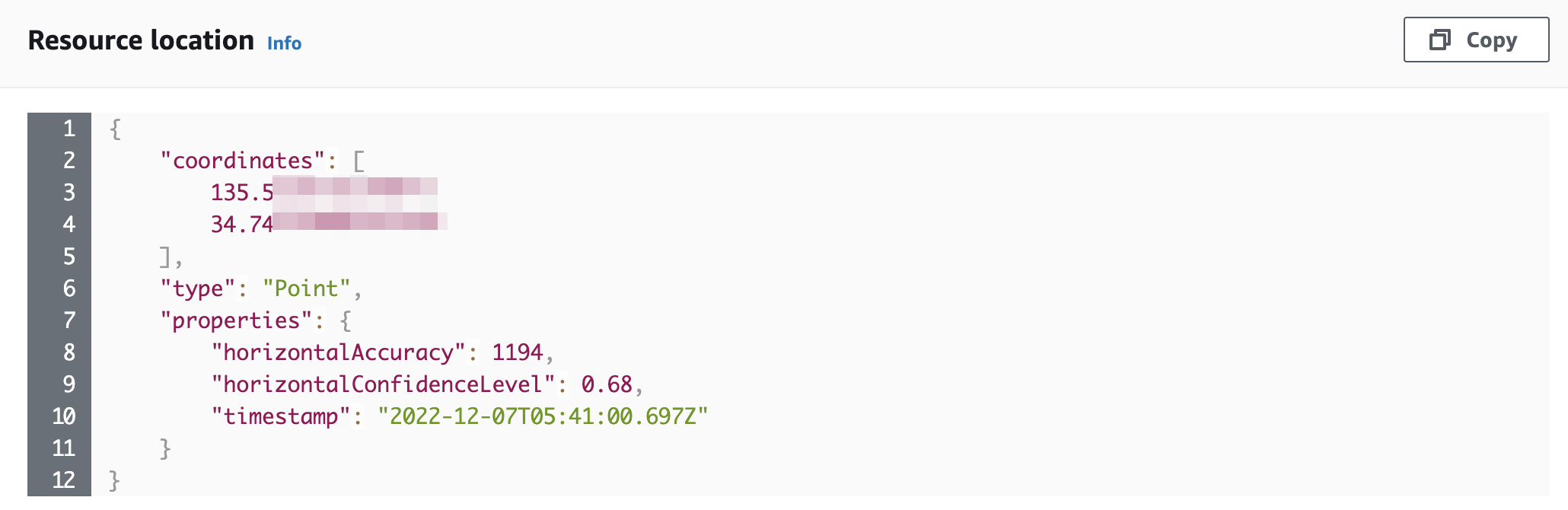Click the copy icon inside the Copy button
The height and width of the screenshot is (510, 1568).
[x=1439, y=40]
